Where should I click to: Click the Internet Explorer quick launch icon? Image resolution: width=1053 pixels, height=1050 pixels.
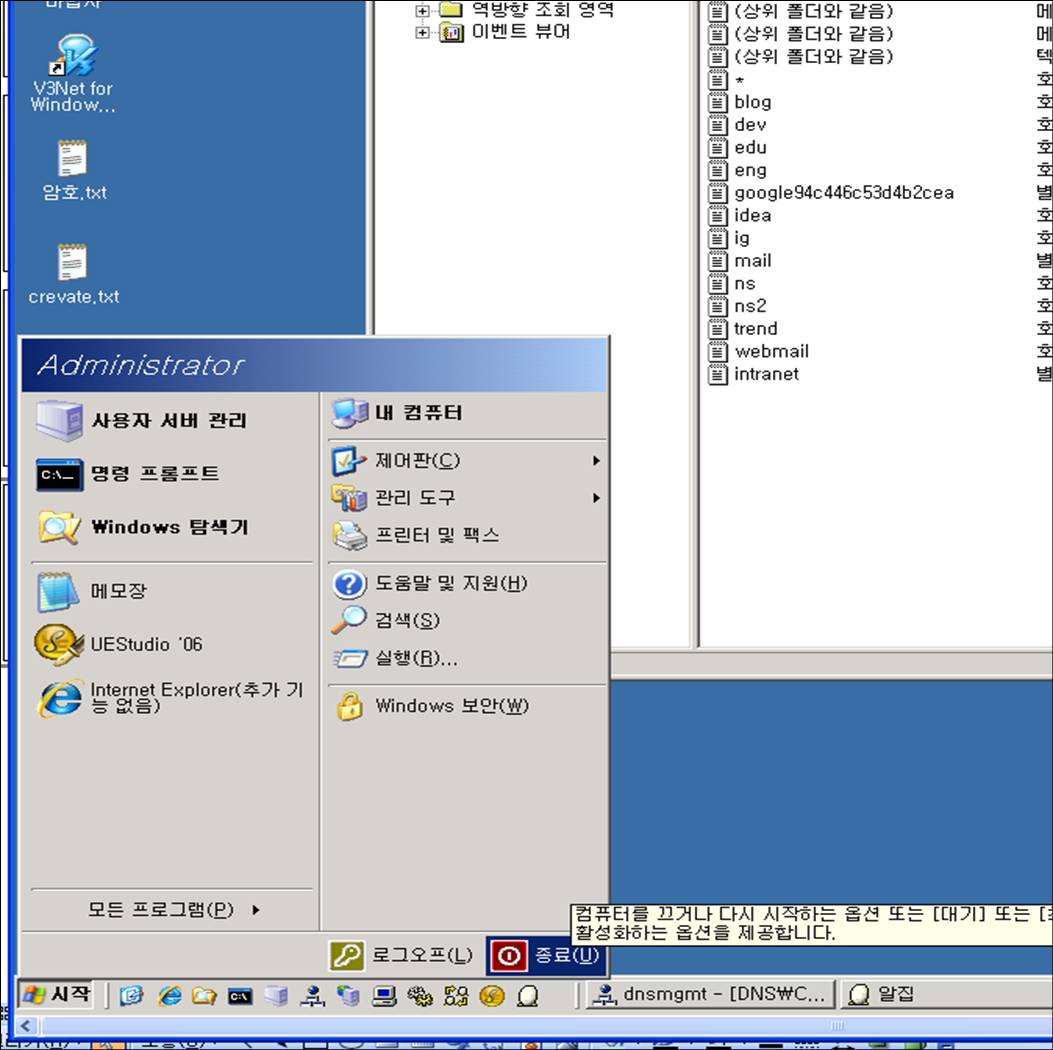pyautogui.click(x=169, y=995)
